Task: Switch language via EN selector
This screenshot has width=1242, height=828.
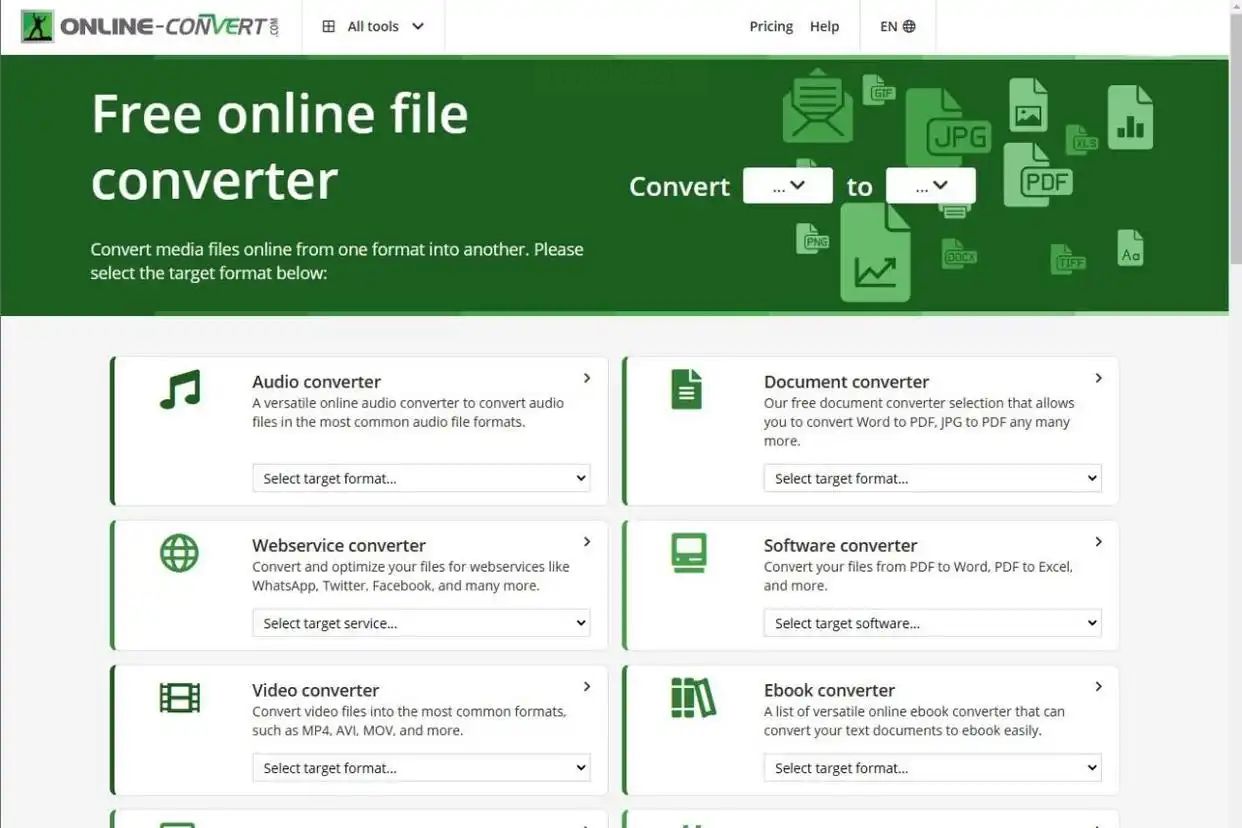Action: pyautogui.click(x=898, y=27)
